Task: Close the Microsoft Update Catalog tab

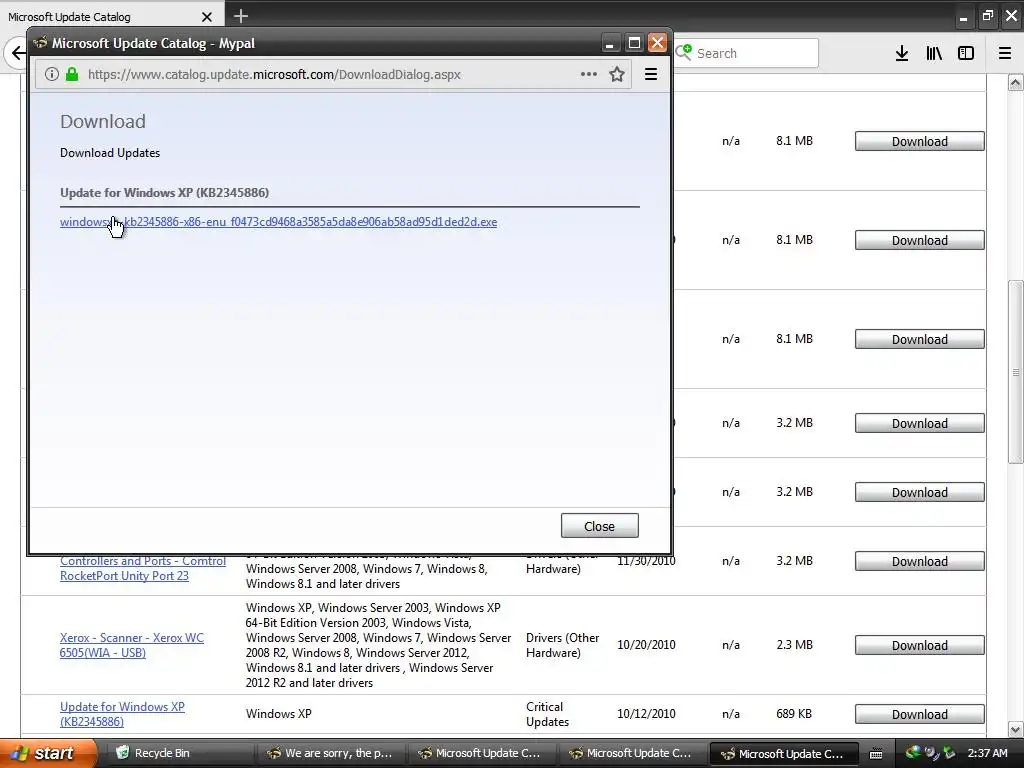Action: click(207, 17)
